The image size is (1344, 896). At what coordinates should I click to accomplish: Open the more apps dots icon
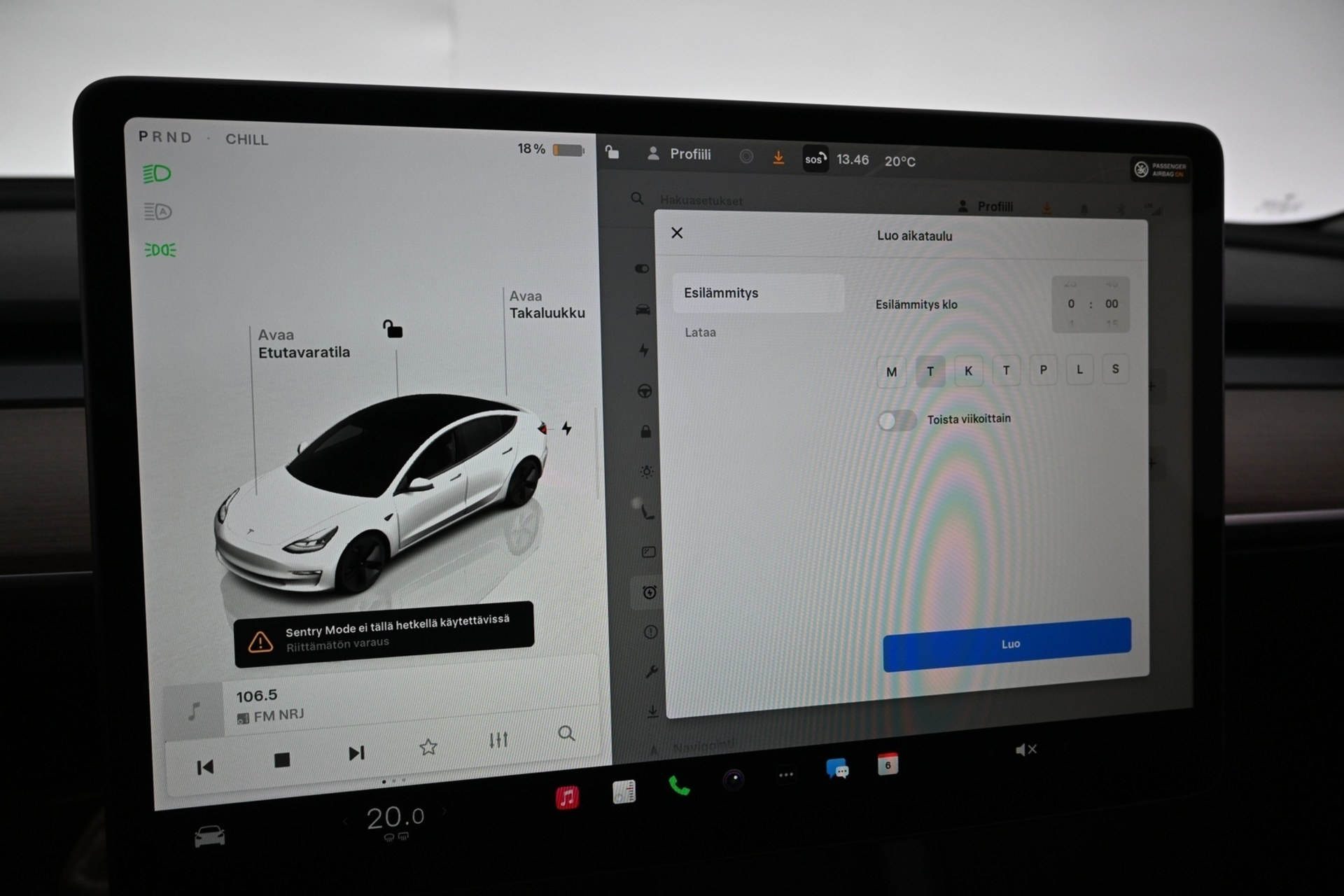(785, 775)
